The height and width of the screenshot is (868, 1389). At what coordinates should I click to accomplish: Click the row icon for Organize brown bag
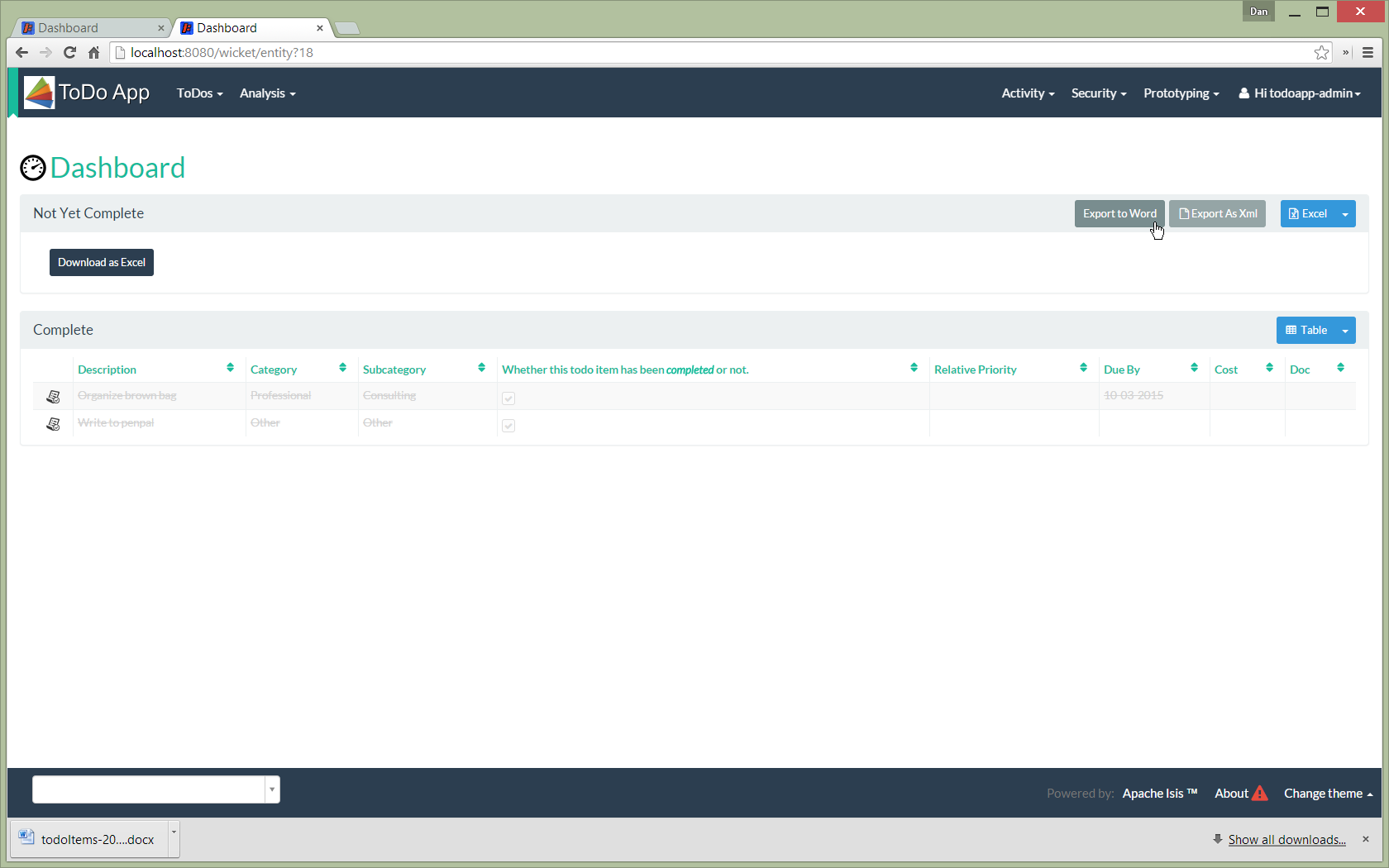(54, 397)
